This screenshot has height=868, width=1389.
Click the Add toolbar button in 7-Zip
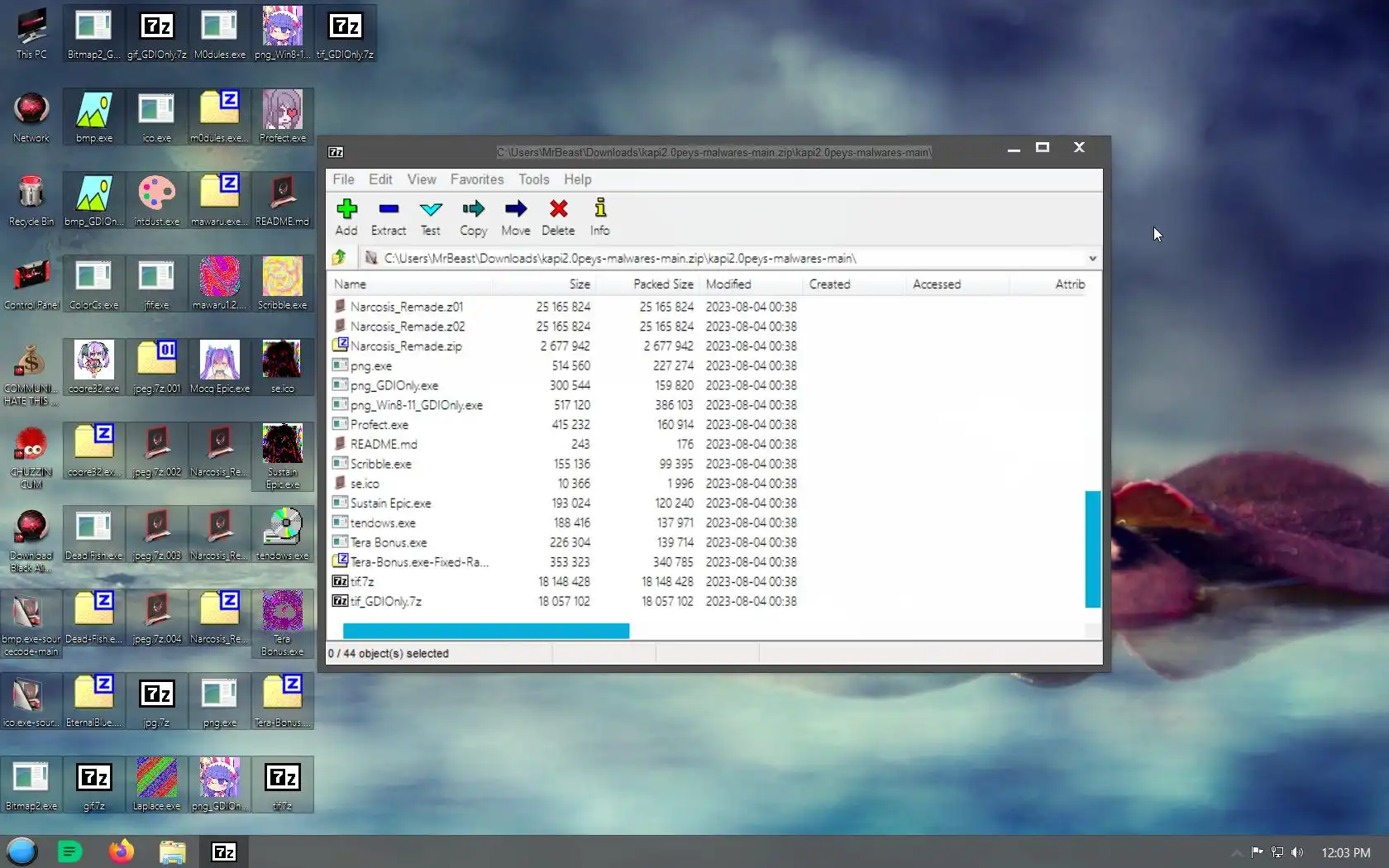(x=346, y=217)
